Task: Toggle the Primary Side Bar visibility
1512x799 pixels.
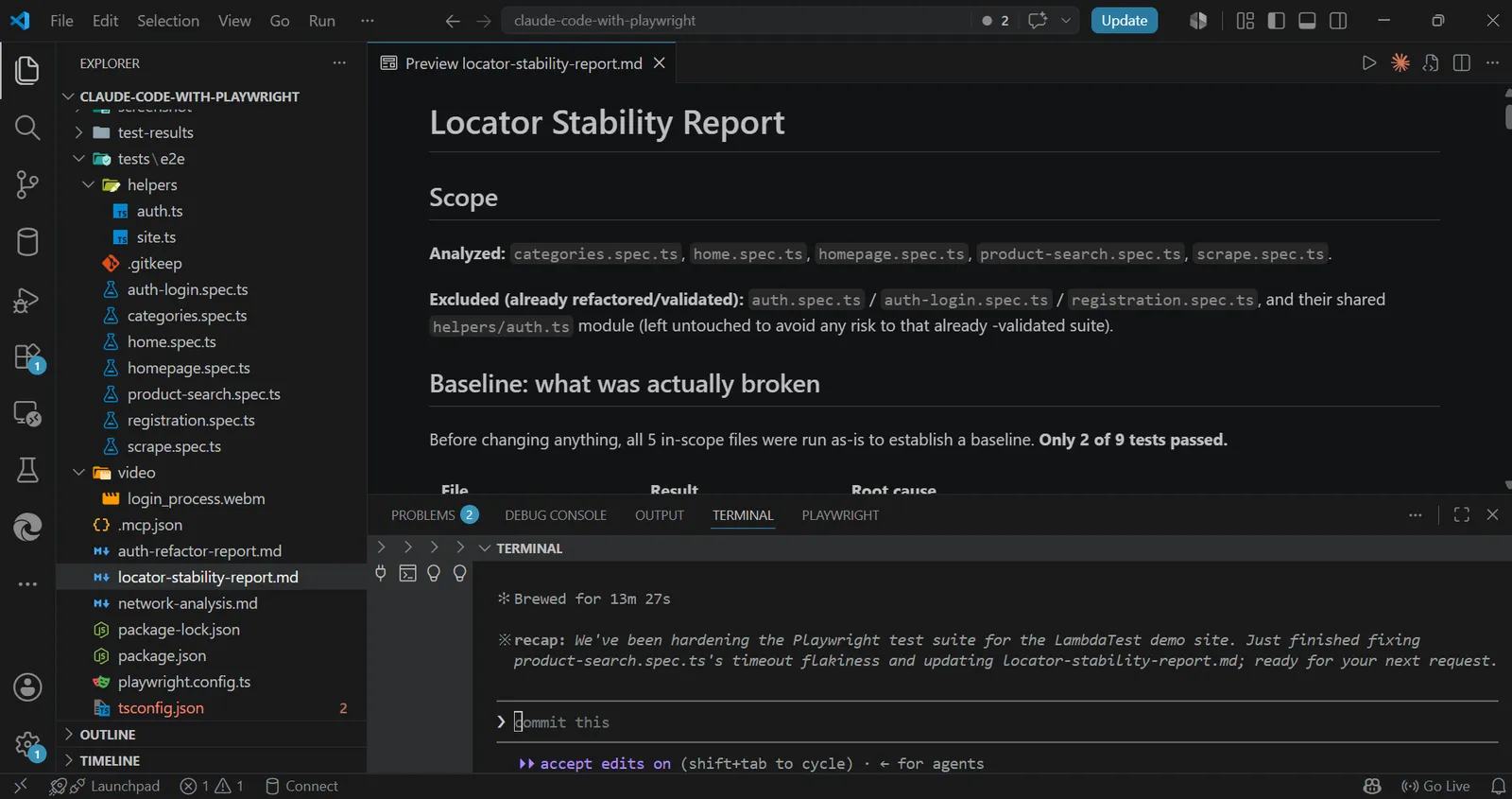Action: pyautogui.click(x=1277, y=20)
